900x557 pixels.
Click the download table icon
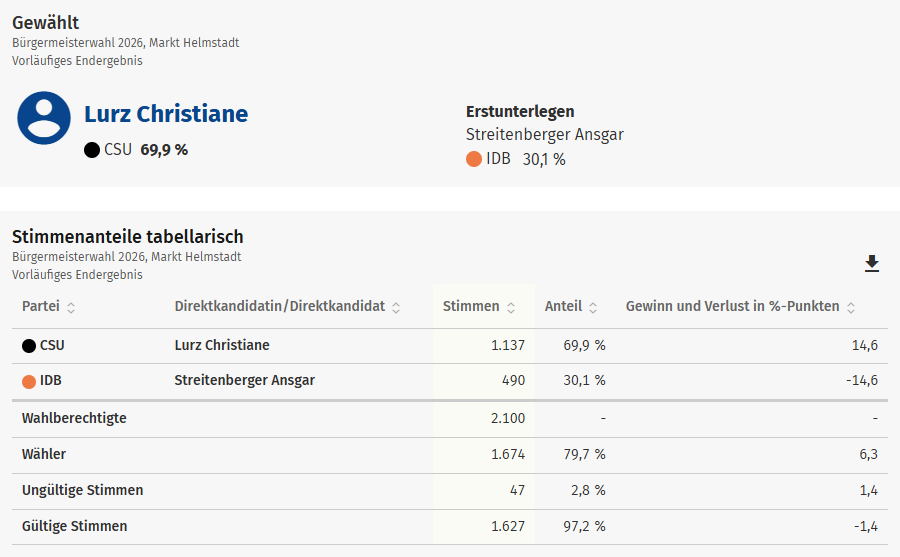point(871,263)
